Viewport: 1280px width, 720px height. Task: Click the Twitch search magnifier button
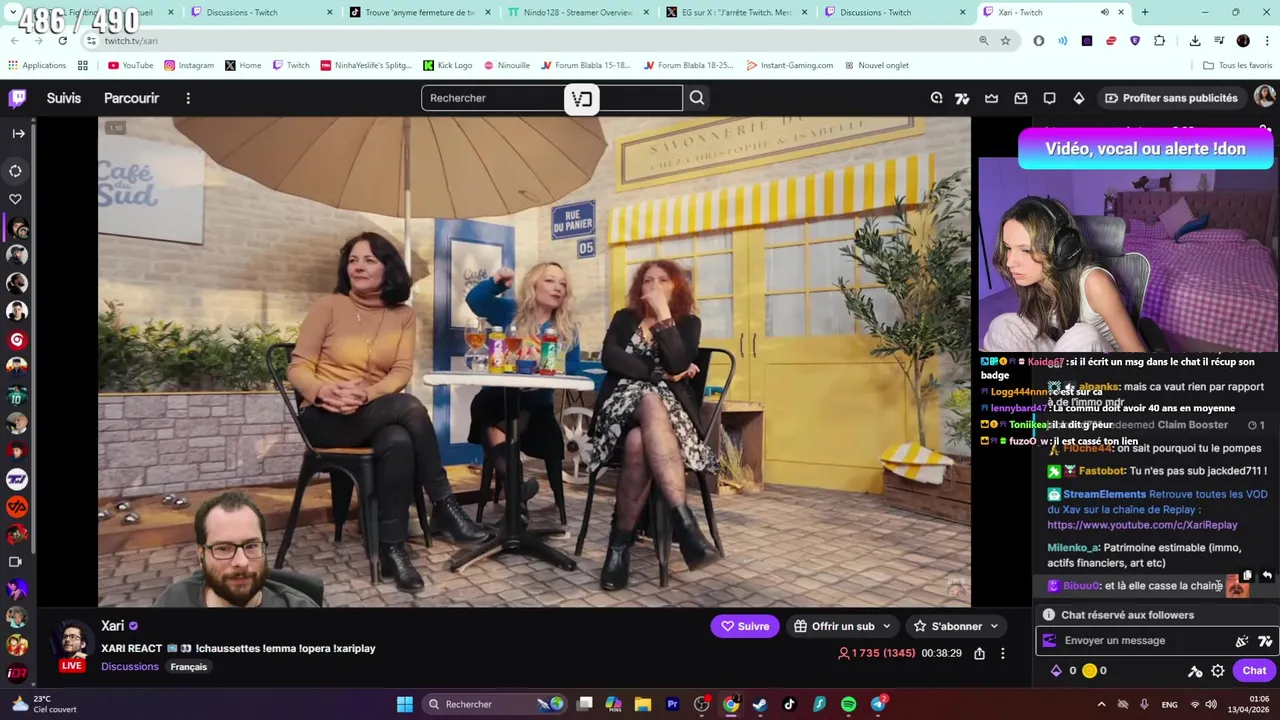point(697,98)
